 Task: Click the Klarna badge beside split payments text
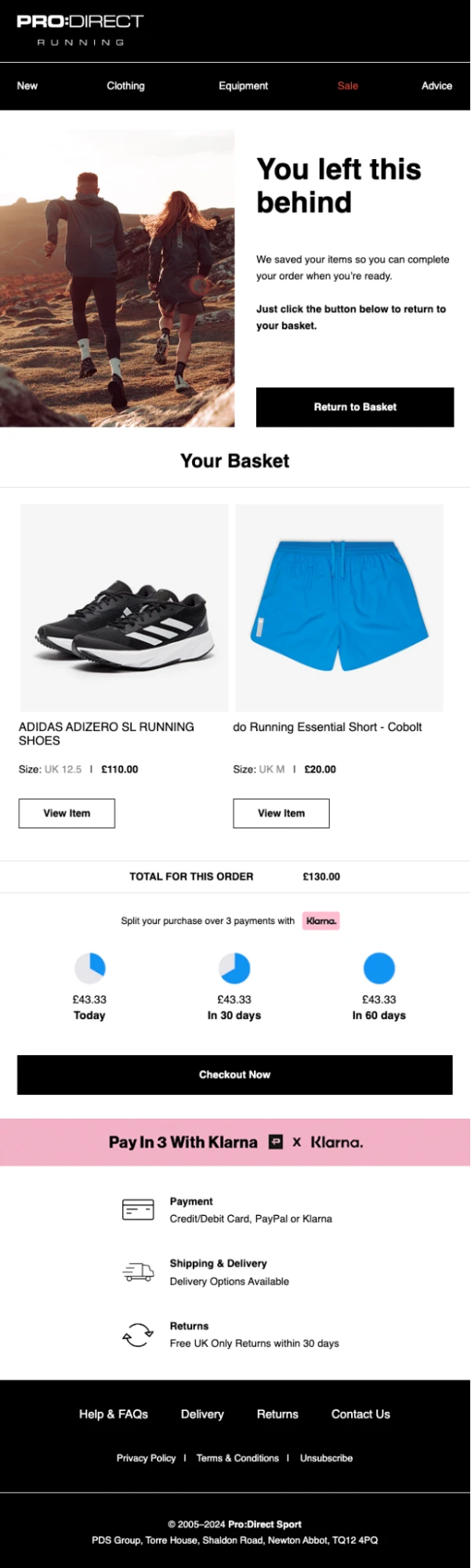(321, 921)
